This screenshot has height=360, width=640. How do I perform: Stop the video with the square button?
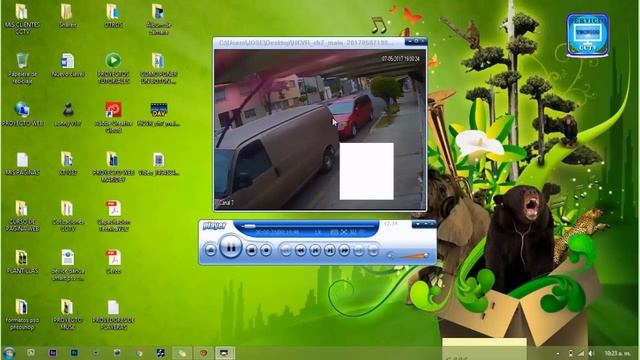tap(251, 250)
